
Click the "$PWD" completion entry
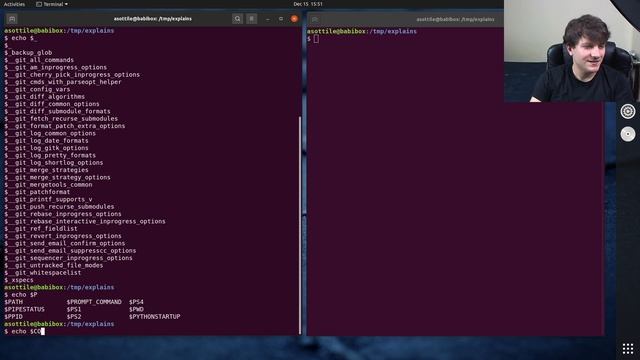[x=136, y=309]
